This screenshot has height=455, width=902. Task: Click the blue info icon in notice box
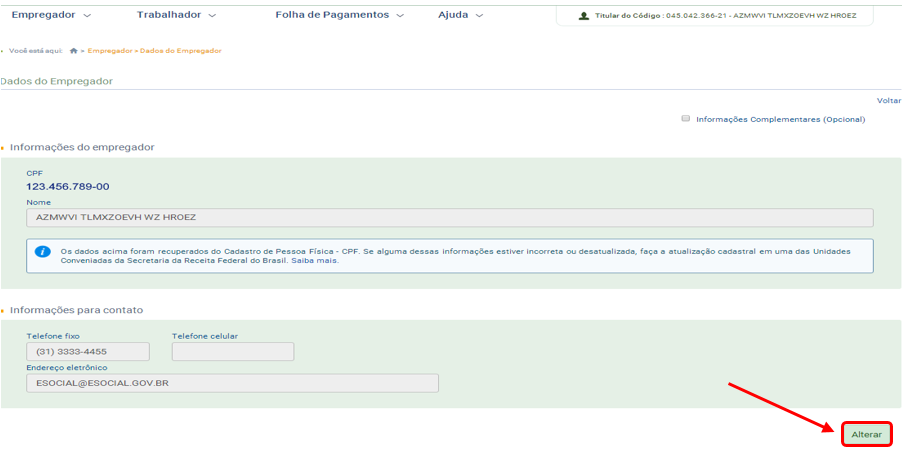point(43,252)
